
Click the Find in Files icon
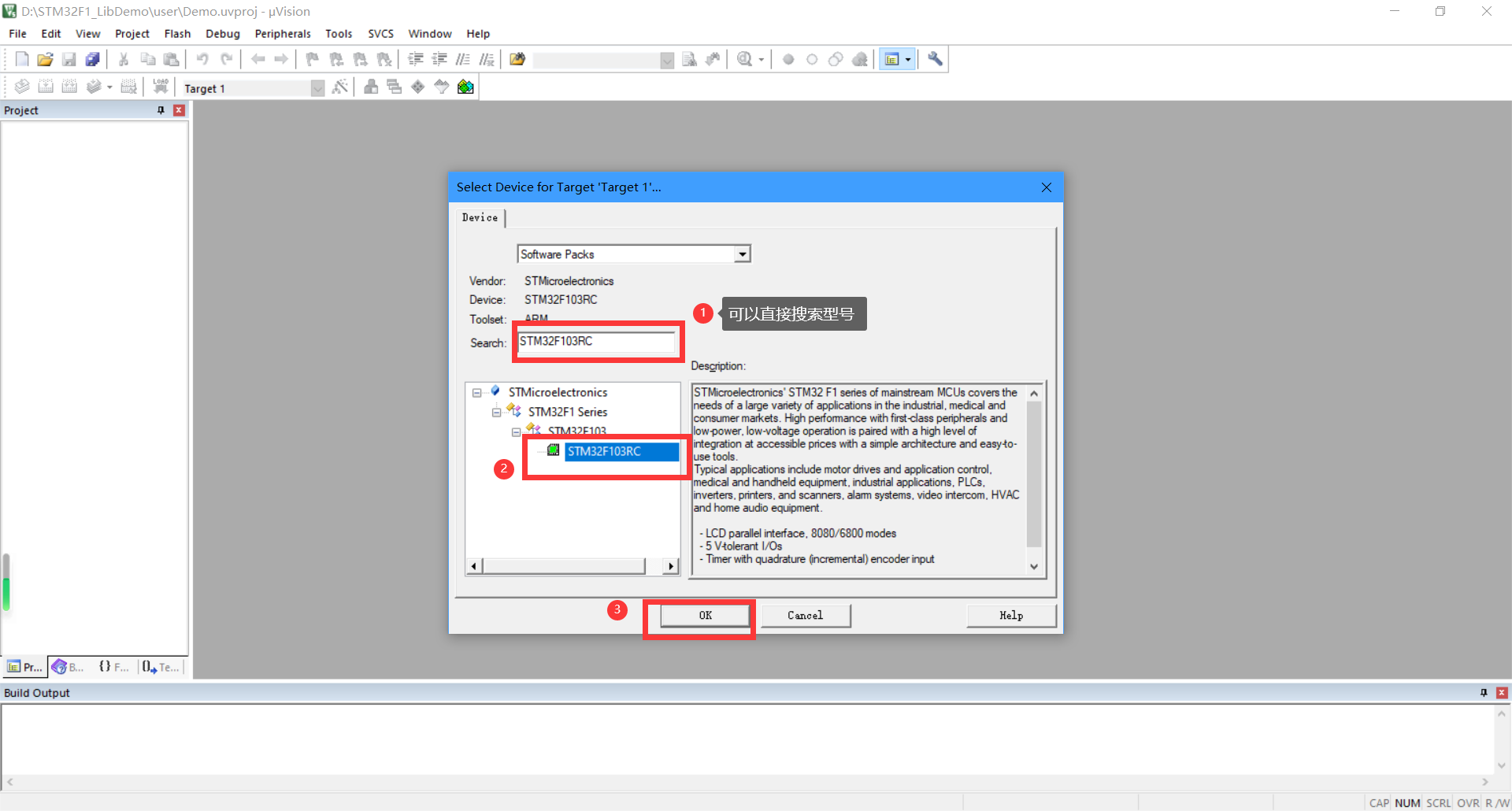[517, 59]
